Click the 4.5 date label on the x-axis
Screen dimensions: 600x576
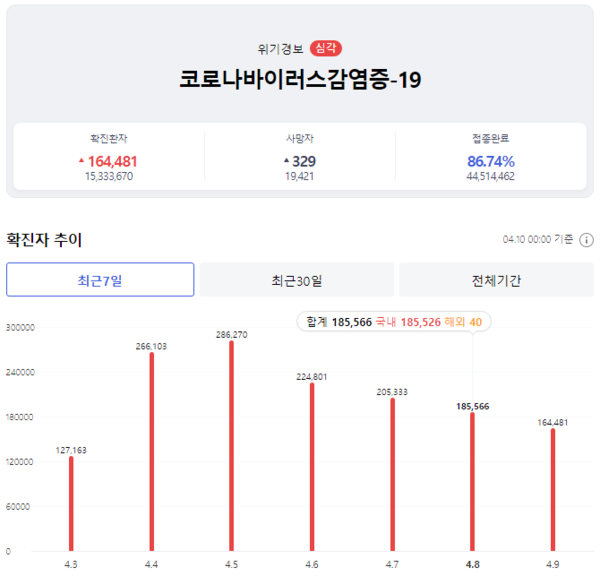[232, 565]
